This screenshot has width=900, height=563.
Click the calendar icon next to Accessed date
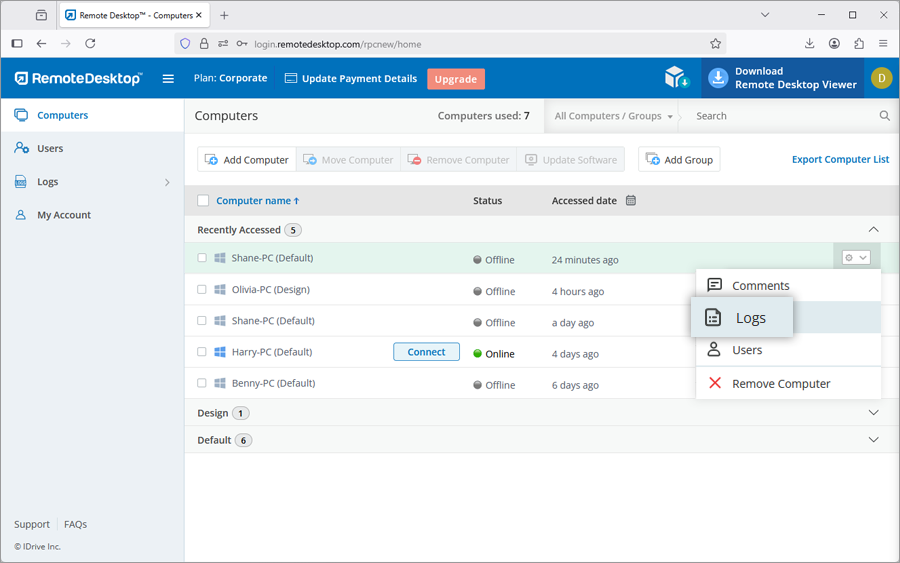coord(631,201)
